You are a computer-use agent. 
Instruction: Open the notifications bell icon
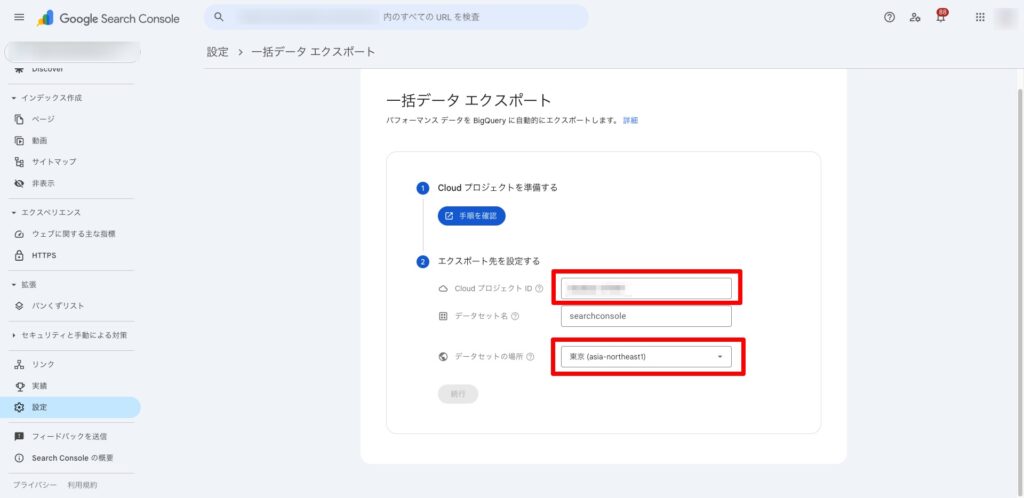coord(940,18)
